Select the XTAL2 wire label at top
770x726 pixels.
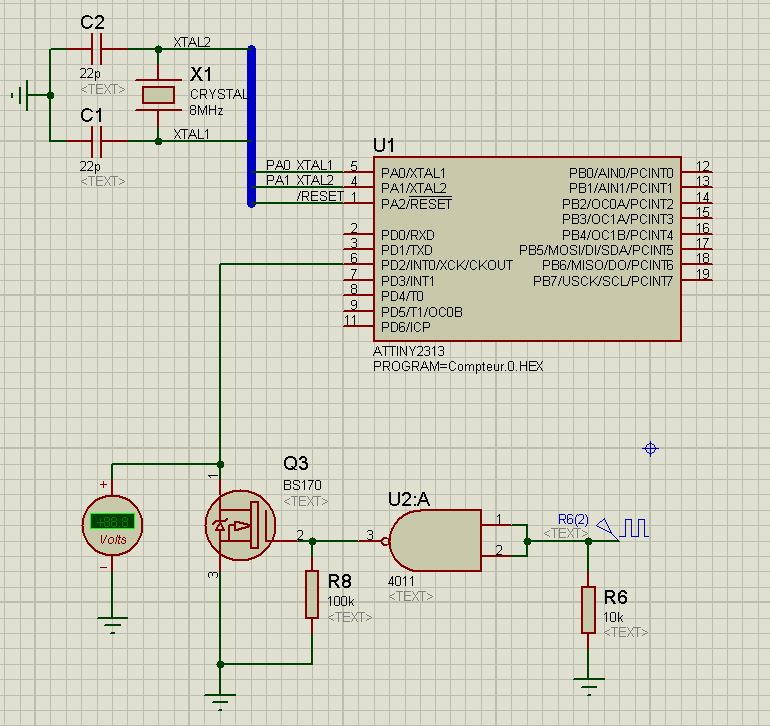coord(192,42)
